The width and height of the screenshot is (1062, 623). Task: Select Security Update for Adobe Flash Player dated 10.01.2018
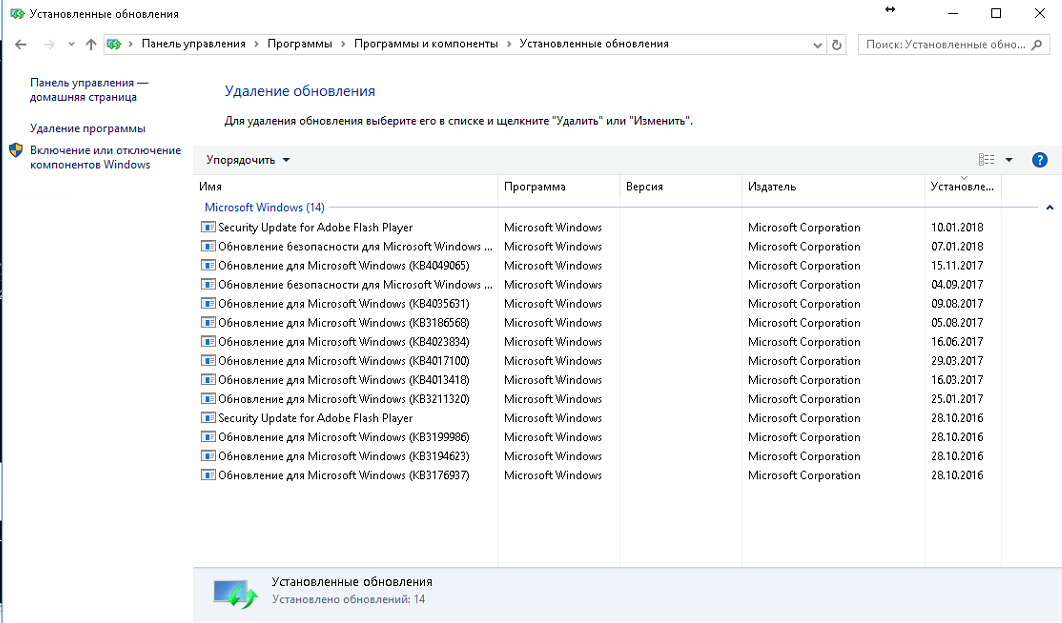click(x=315, y=228)
